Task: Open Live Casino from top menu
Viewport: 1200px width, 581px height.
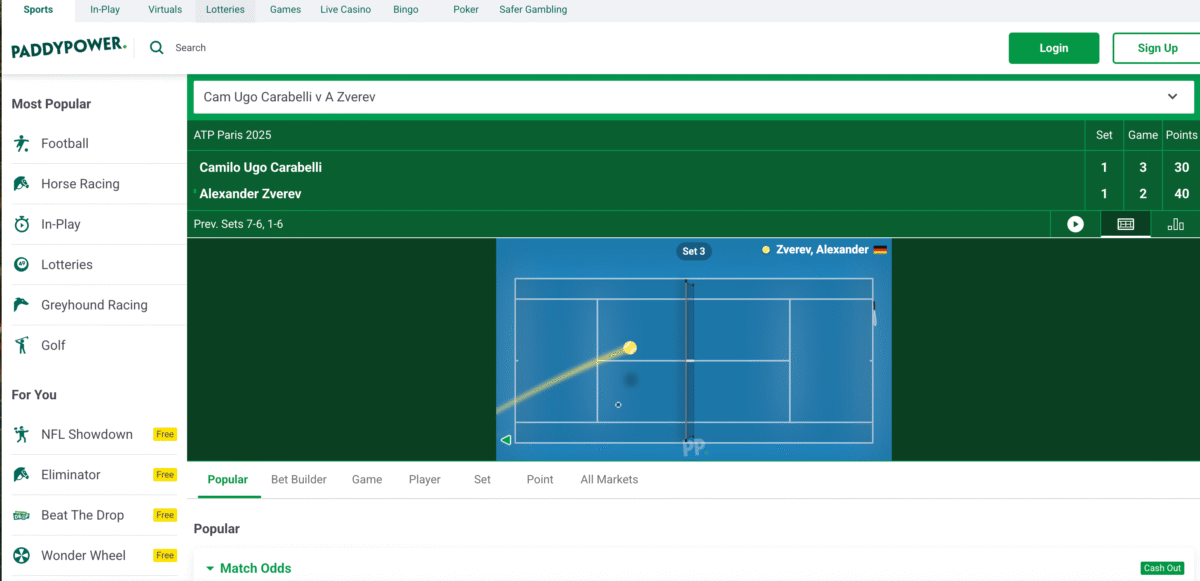Action: (x=345, y=10)
